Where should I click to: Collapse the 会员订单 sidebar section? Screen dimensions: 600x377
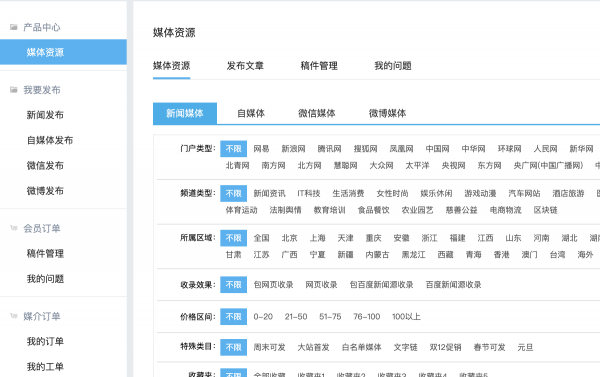click(41, 228)
